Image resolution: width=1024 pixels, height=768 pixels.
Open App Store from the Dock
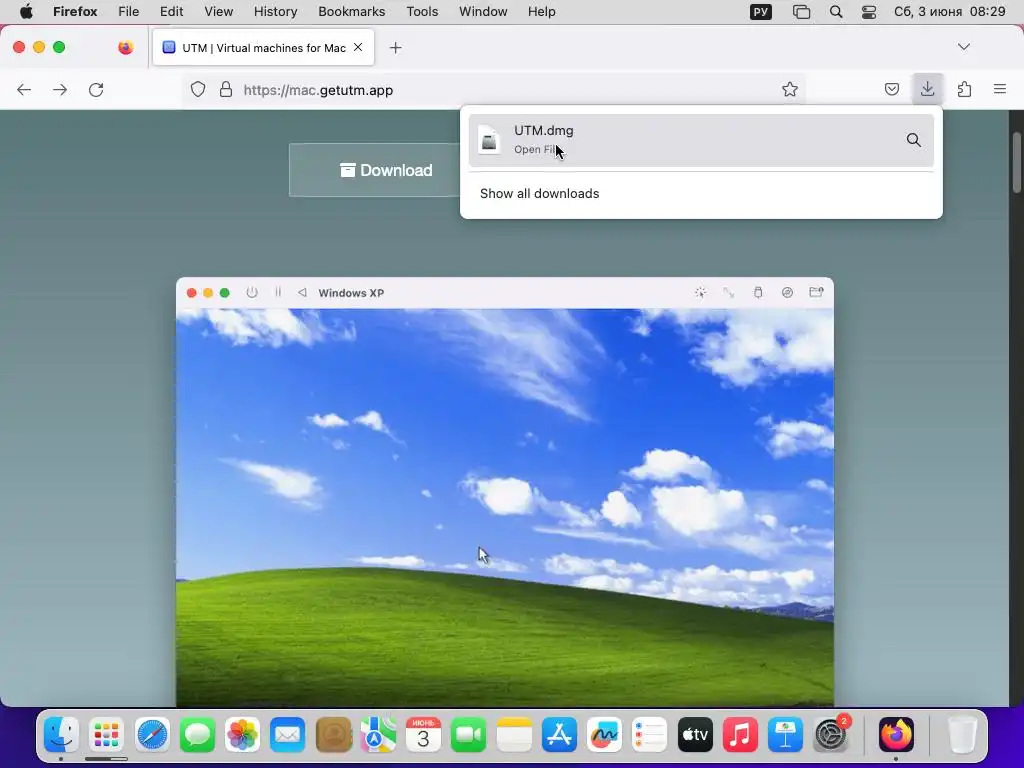click(x=559, y=736)
